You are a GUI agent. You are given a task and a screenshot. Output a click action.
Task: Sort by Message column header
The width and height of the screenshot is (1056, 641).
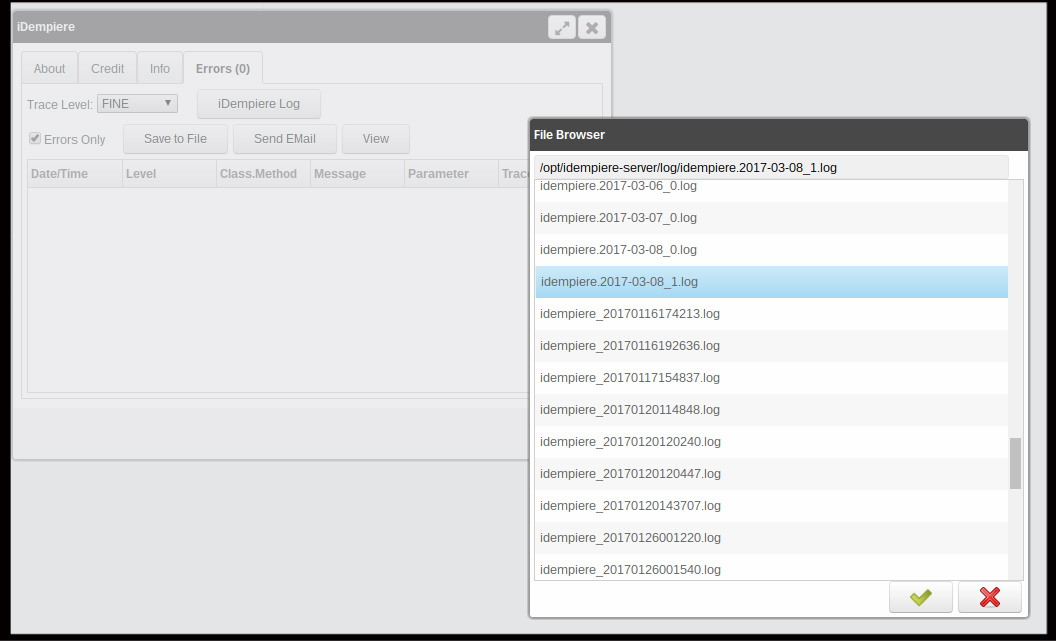tap(358, 174)
